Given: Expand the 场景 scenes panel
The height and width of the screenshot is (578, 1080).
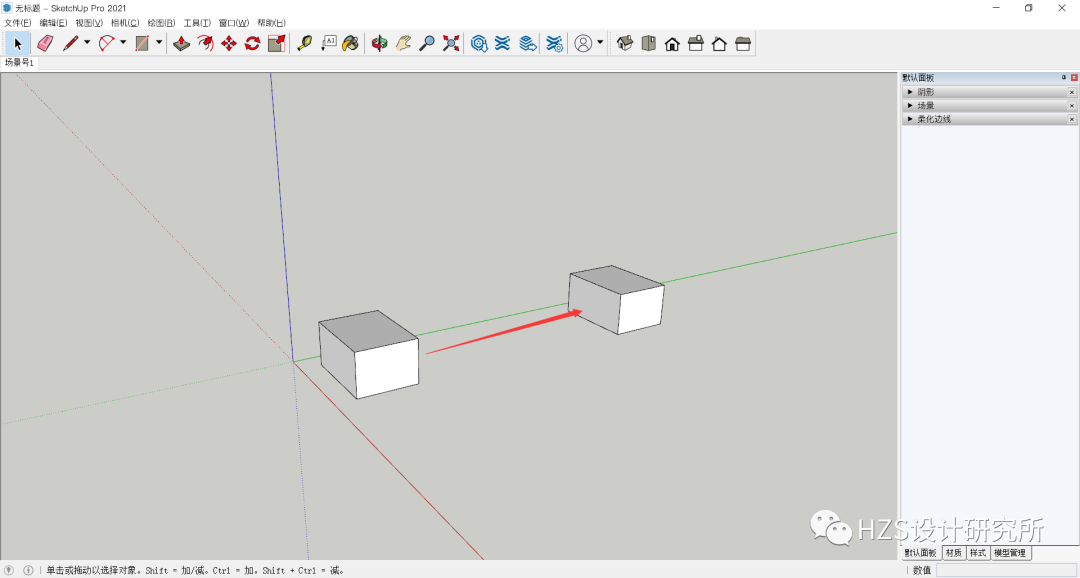Looking at the screenshot, I should pos(910,104).
